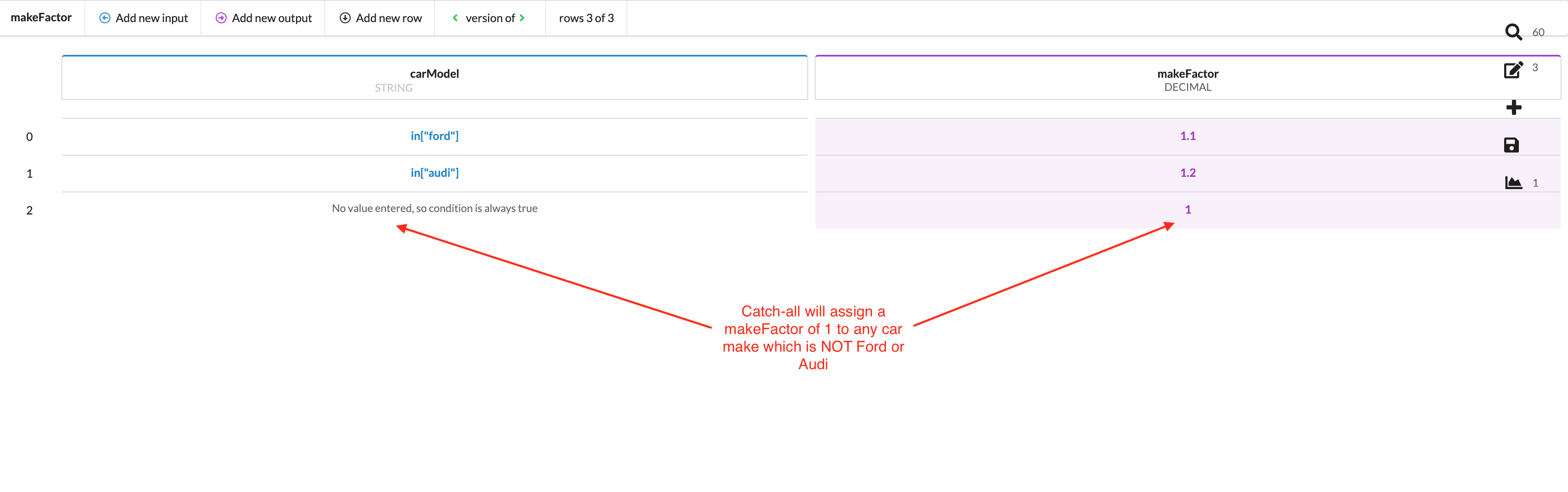Viewport: 1568px width, 492px height.
Task: Select the in["audi"] condition cell
Action: (x=435, y=172)
